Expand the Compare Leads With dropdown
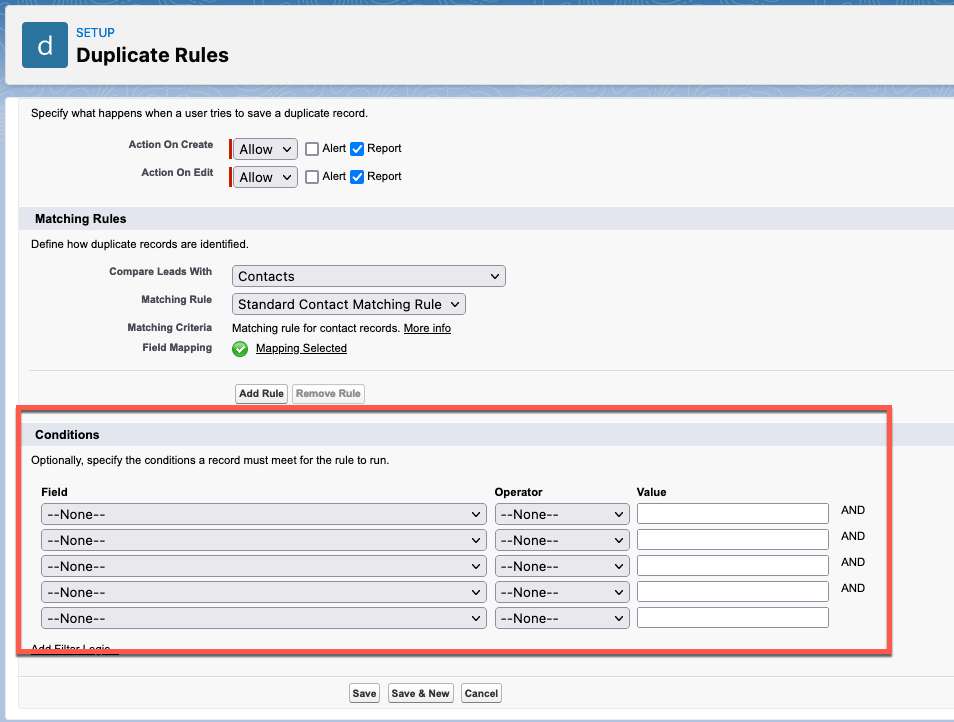The image size is (954, 722). tap(369, 276)
